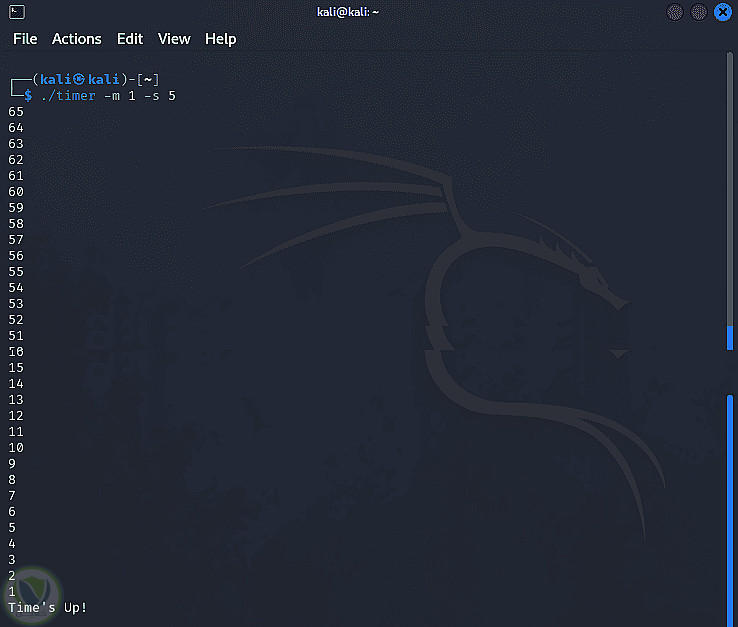Open the Actions menu
738x627 pixels.
click(77, 39)
